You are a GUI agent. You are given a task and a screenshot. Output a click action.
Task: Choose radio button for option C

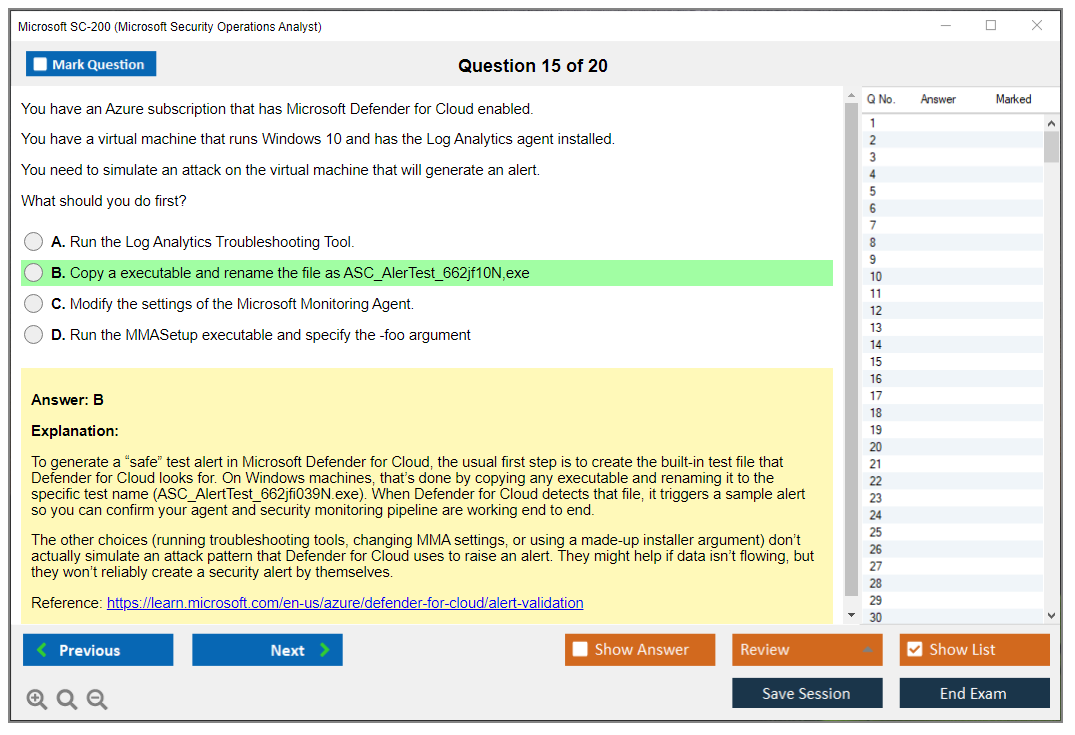click(34, 304)
